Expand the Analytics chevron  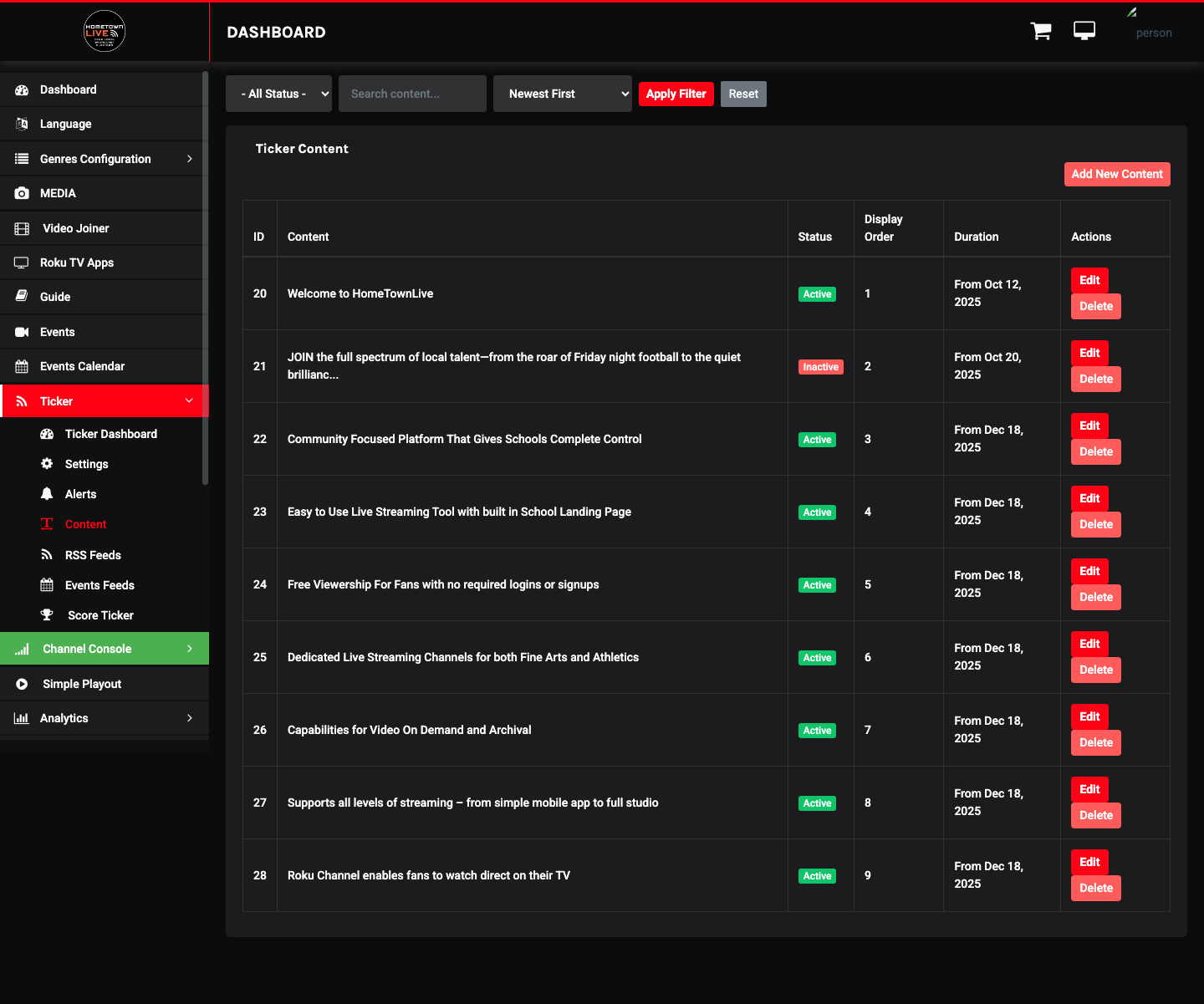pos(190,718)
